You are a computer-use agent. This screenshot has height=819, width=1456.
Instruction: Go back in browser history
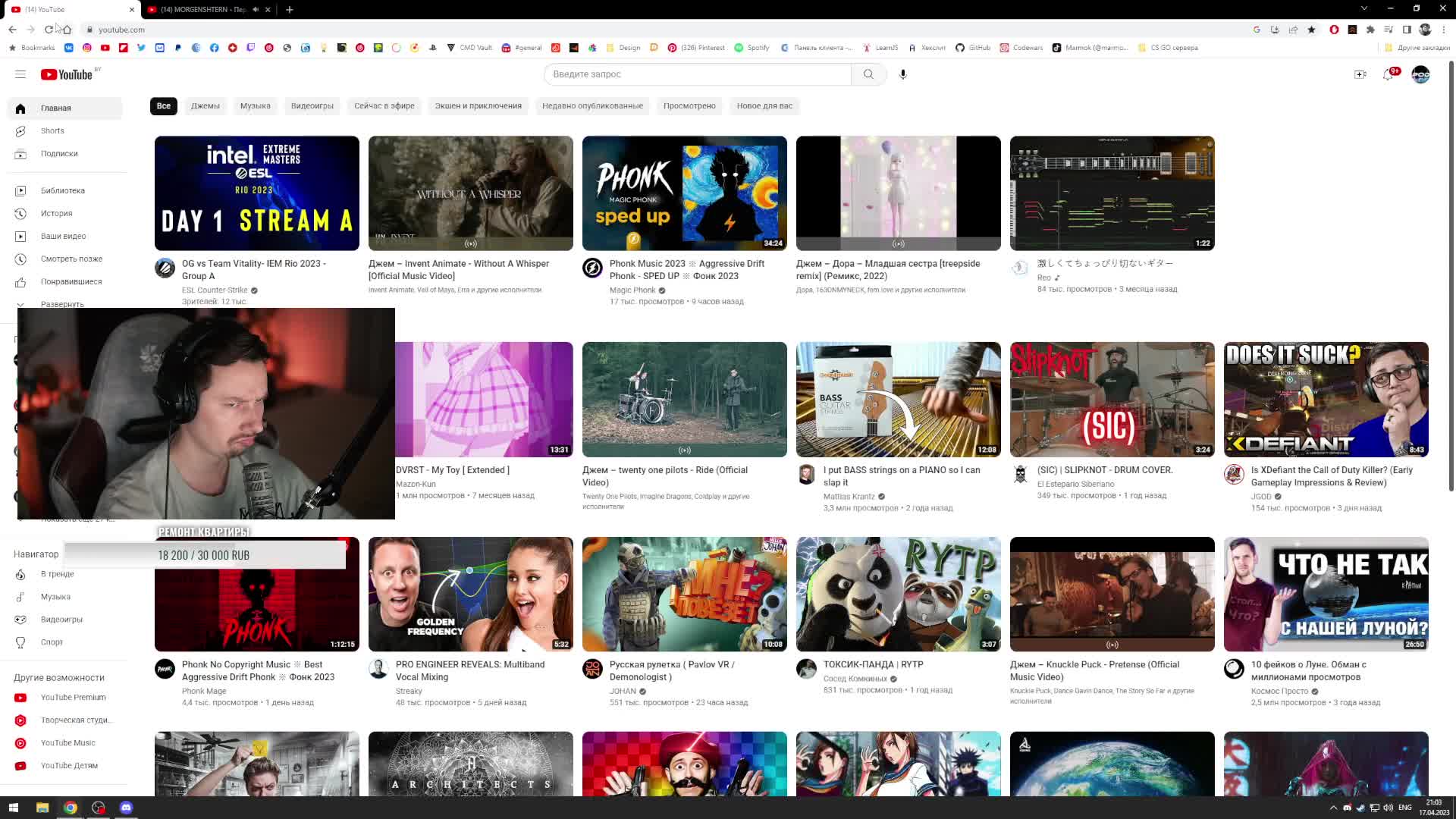pos(12,30)
